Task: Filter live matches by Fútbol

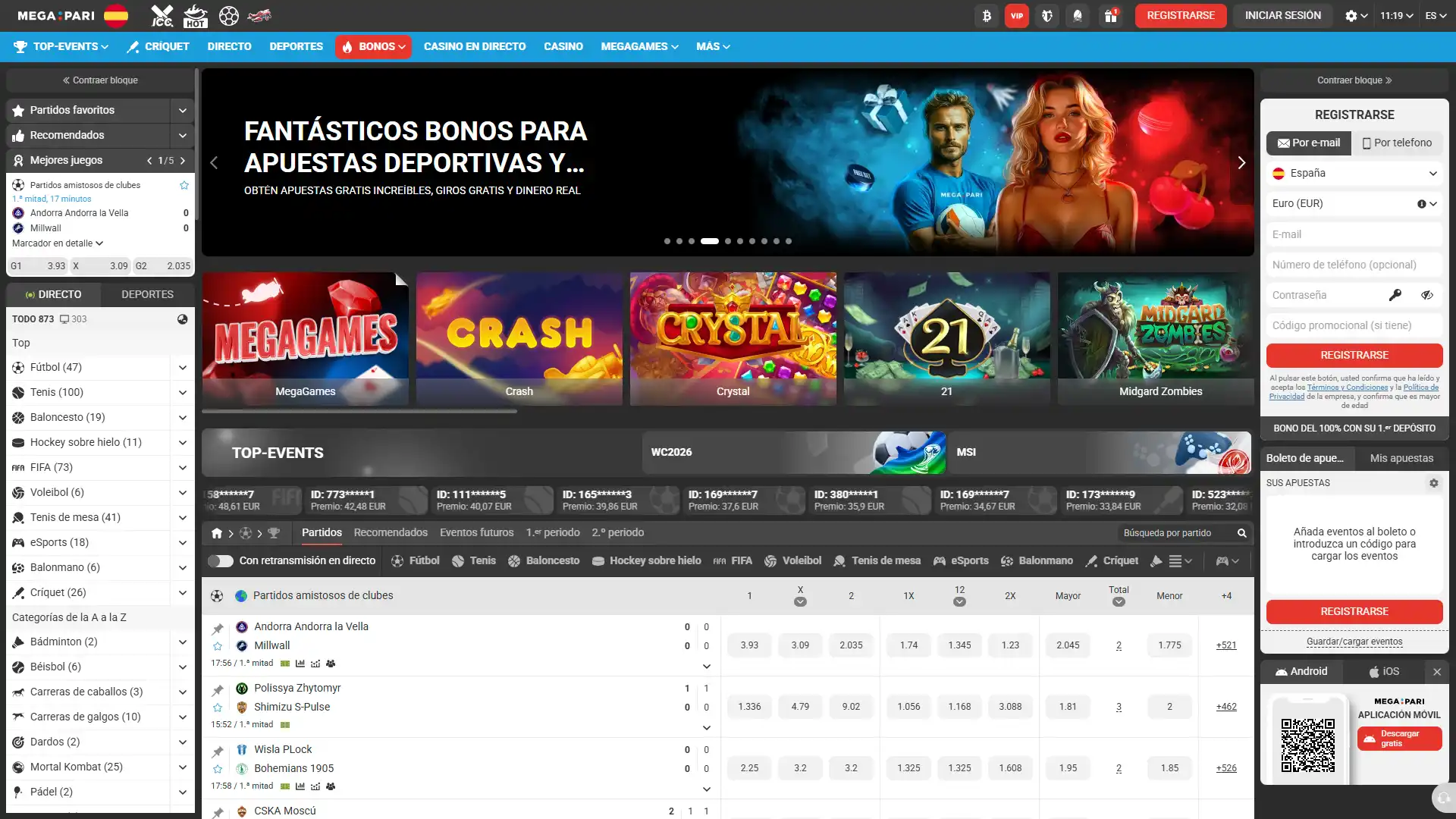Action: point(416,561)
